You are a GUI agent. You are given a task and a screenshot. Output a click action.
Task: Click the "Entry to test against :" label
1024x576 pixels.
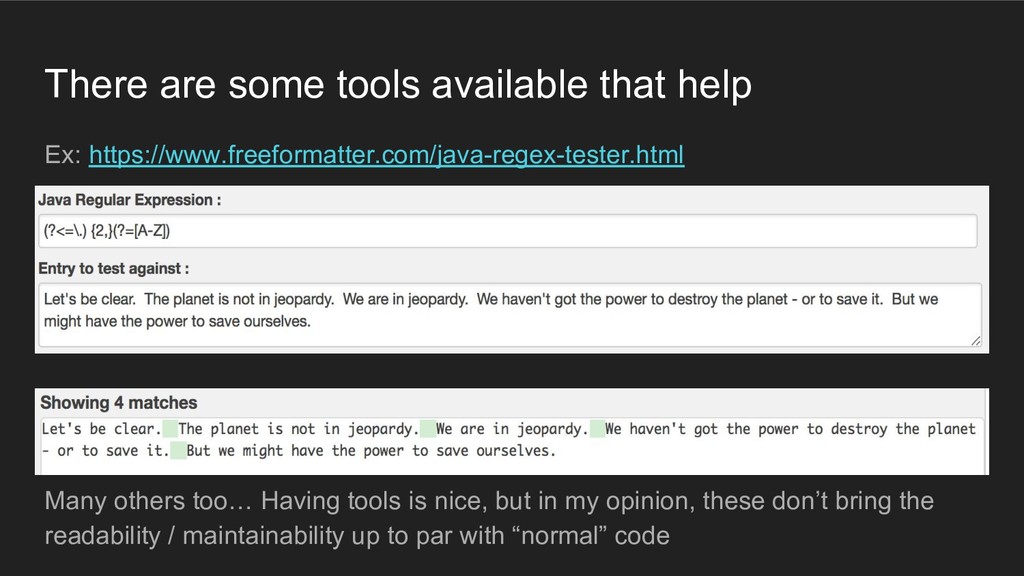click(114, 268)
